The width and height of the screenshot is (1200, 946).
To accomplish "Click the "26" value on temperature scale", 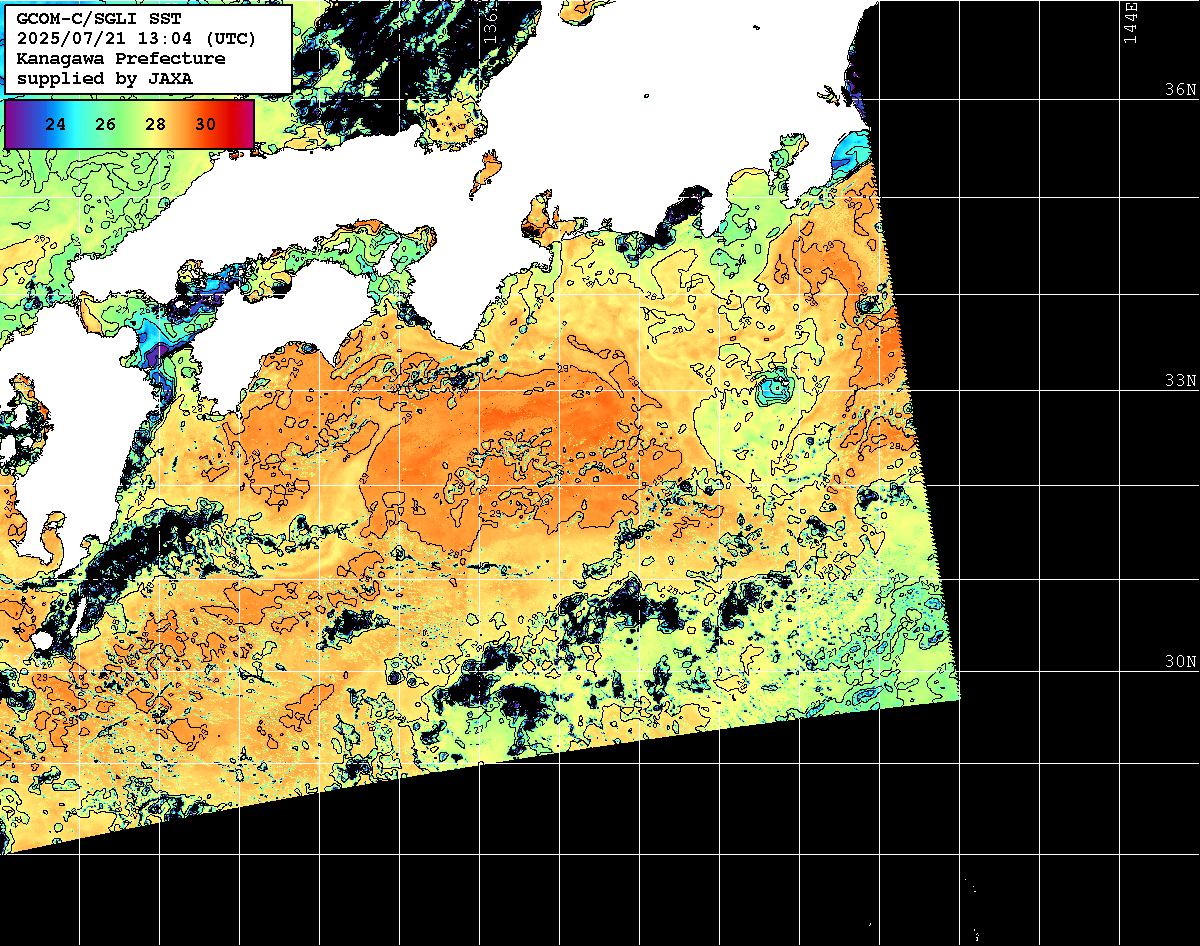I will [x=106, y=124].
